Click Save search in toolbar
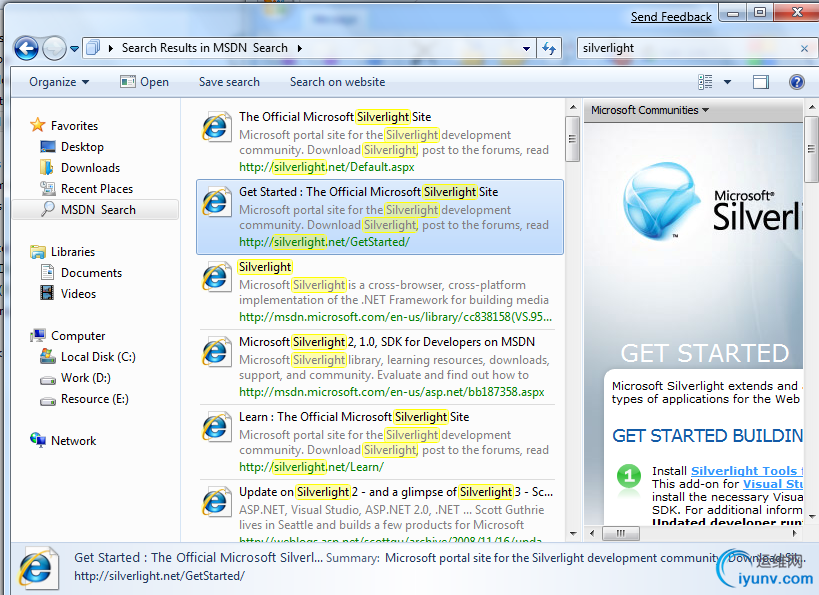819x595 pixels. pos(229,82)
